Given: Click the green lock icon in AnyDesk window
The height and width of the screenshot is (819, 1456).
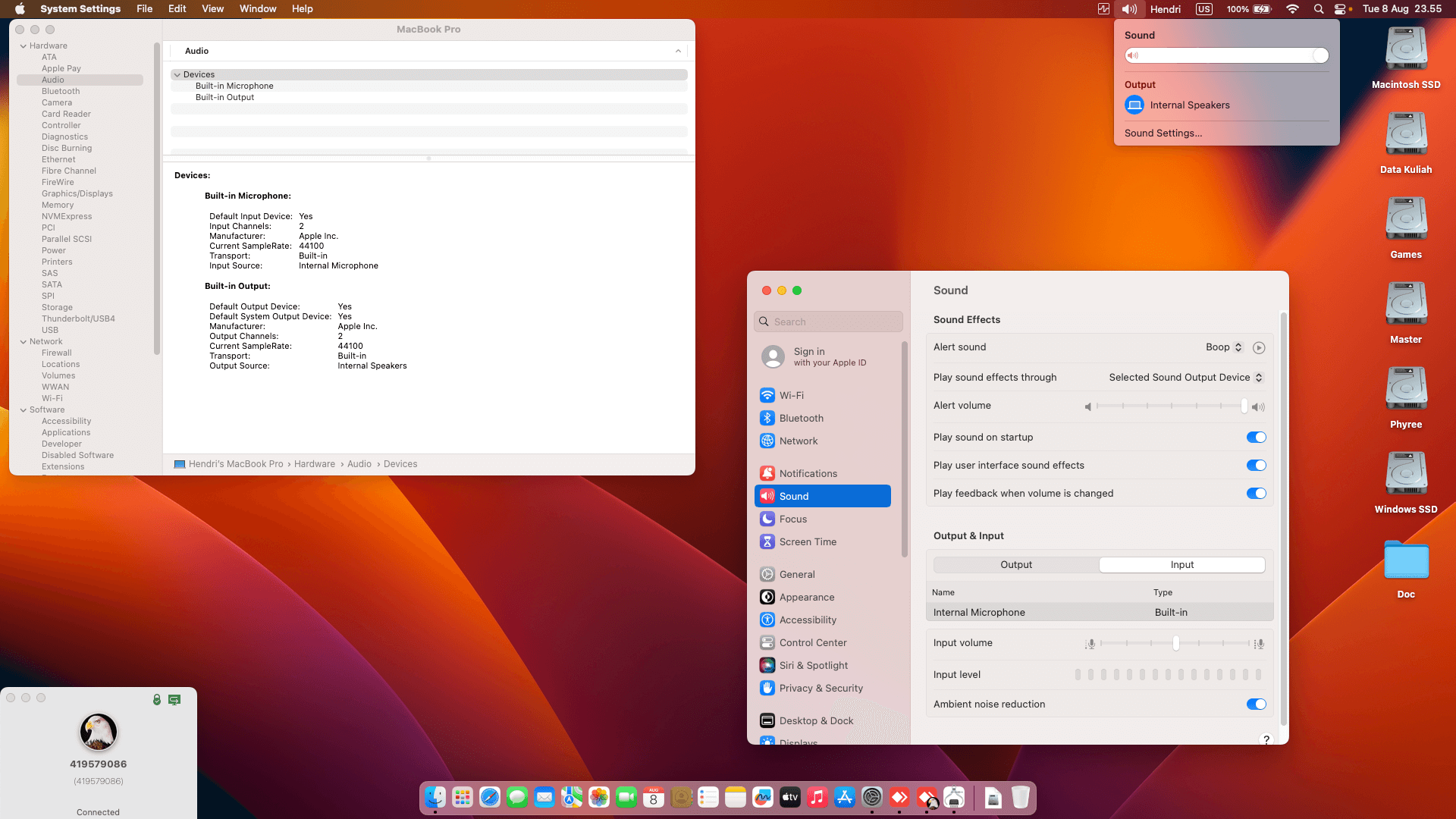Looking at the screenshot, I should click(x=157, y=699).
